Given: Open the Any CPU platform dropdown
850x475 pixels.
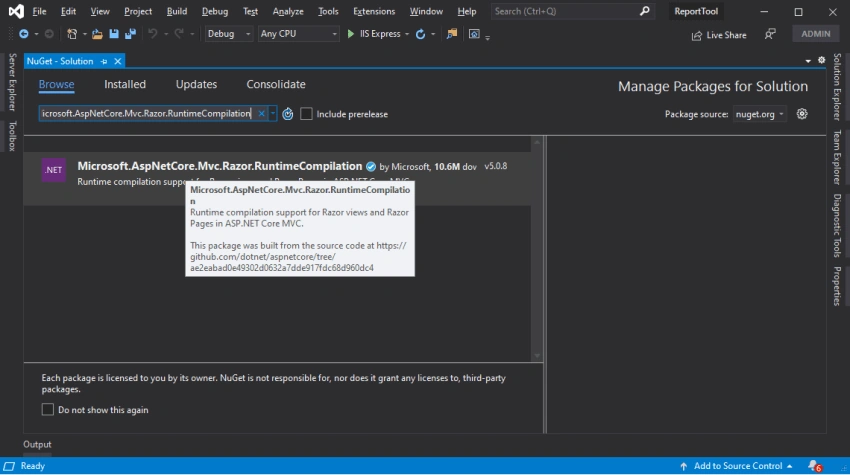Looking at the screenshot, I should [x=298, y=34].
